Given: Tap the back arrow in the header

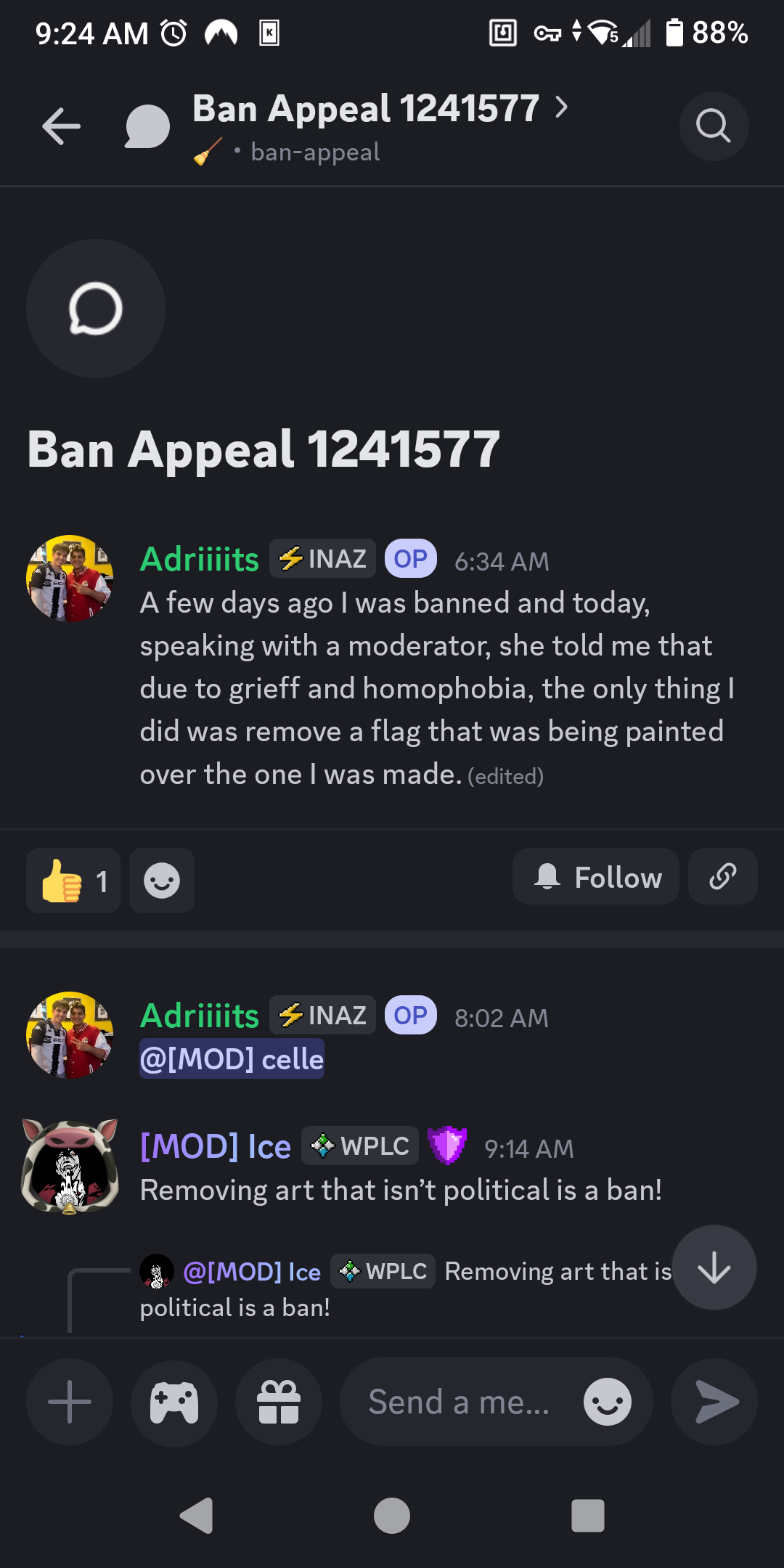Looking at the screenshot, I should coord(61,126).
